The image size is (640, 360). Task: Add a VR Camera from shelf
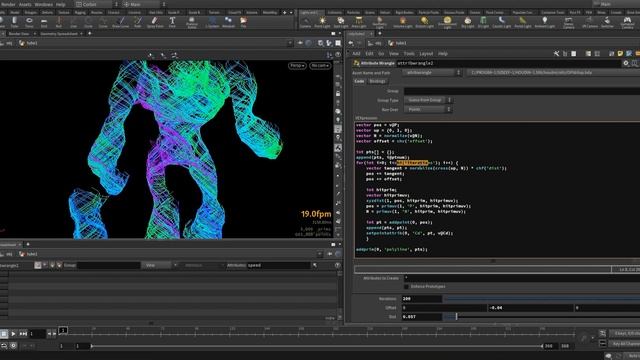[590, 22]
